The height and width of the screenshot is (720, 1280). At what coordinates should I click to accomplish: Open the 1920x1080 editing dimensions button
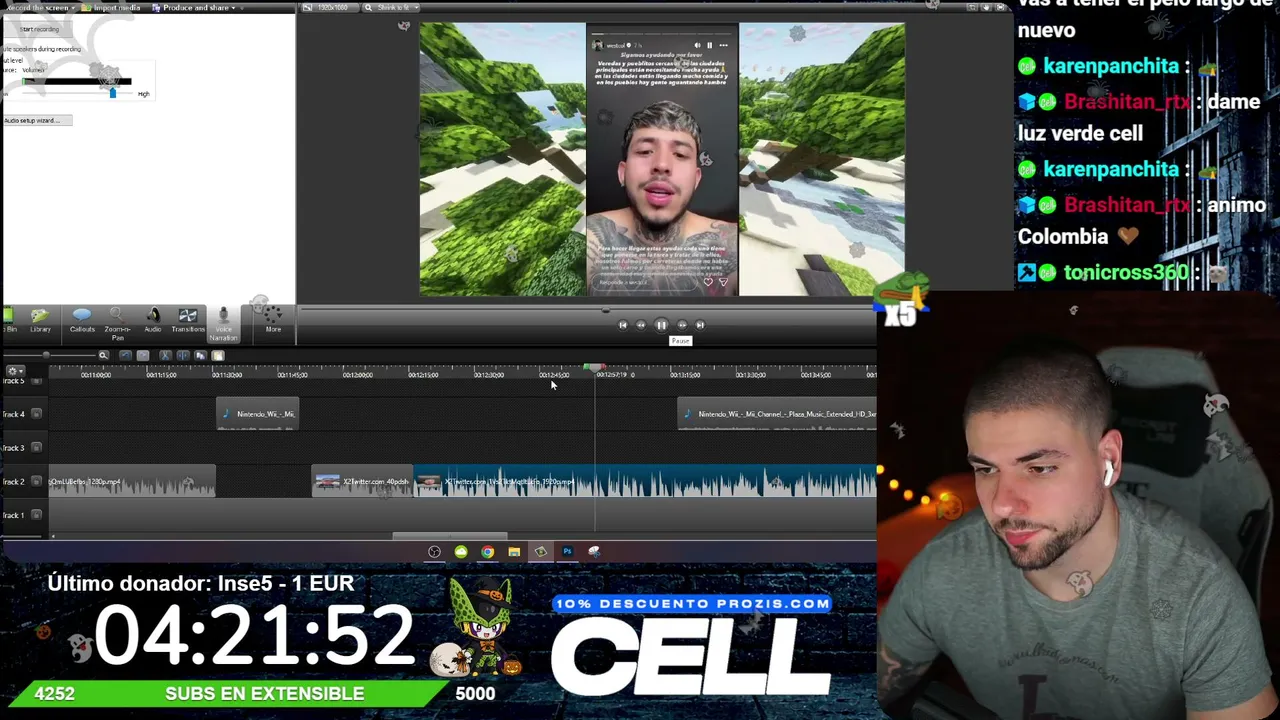[328, 8]
